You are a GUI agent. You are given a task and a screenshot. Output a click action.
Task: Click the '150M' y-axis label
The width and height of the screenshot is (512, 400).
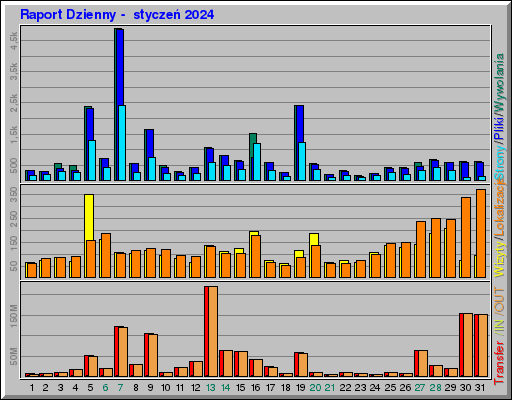(x=14, y=315)
